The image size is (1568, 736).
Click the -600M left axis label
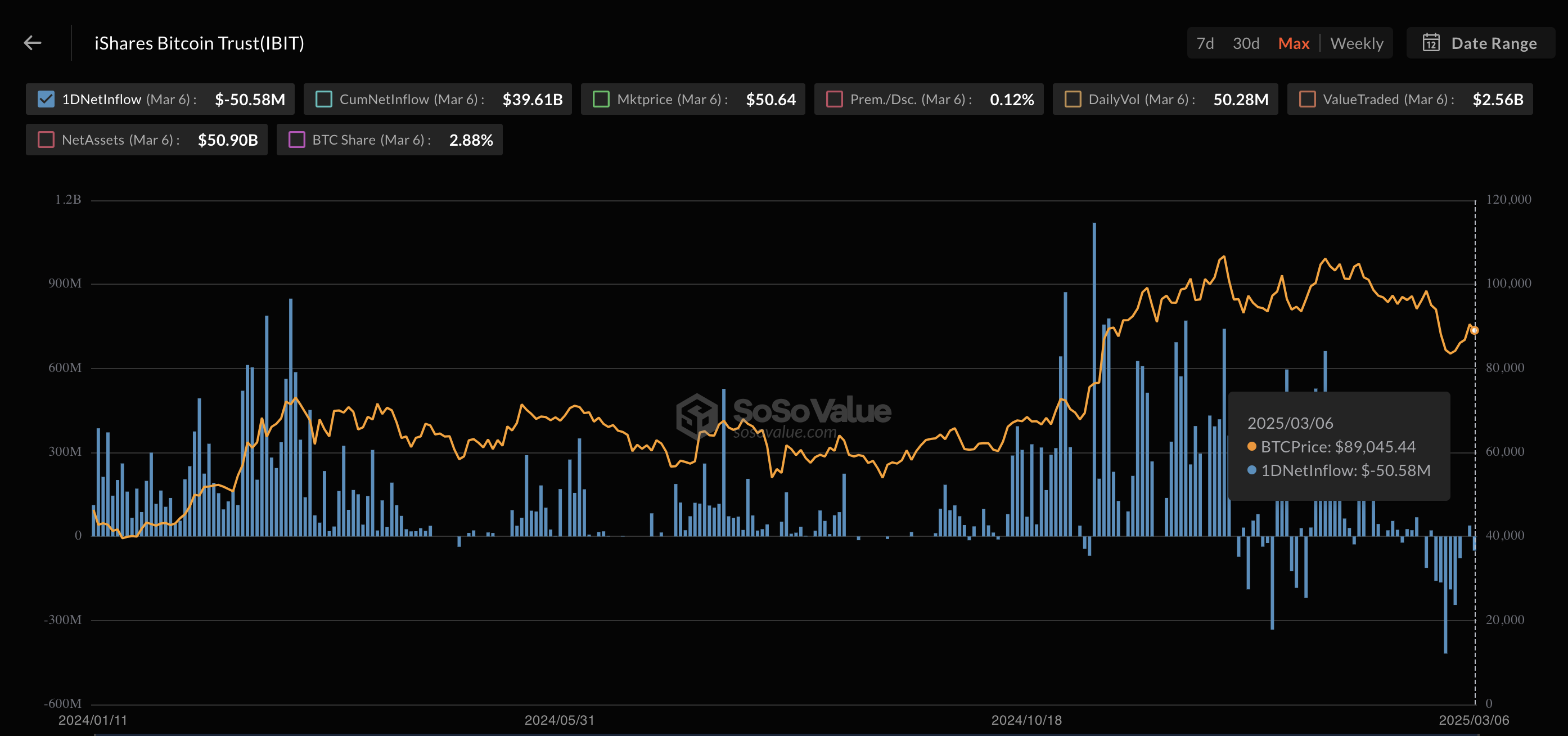[x=62, y=704]
